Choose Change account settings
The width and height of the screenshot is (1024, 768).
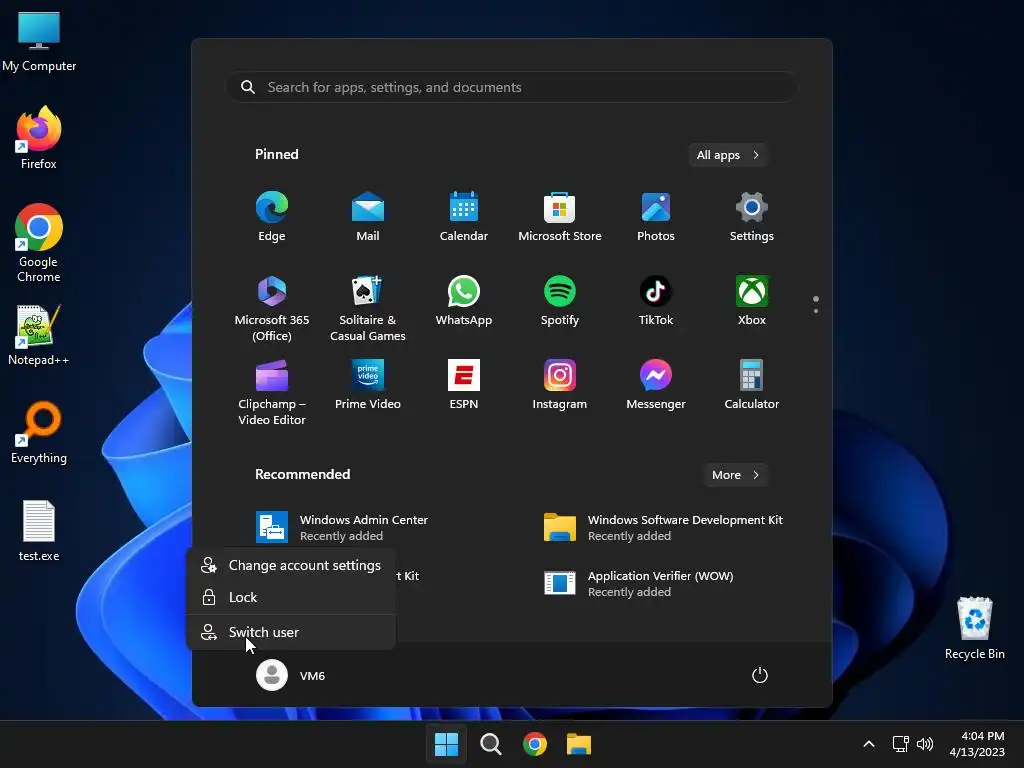(291, 566)
